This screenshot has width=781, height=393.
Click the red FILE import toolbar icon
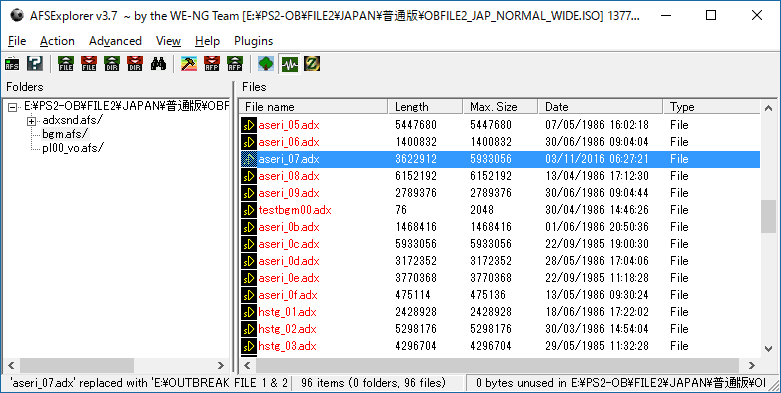(89, 63)
